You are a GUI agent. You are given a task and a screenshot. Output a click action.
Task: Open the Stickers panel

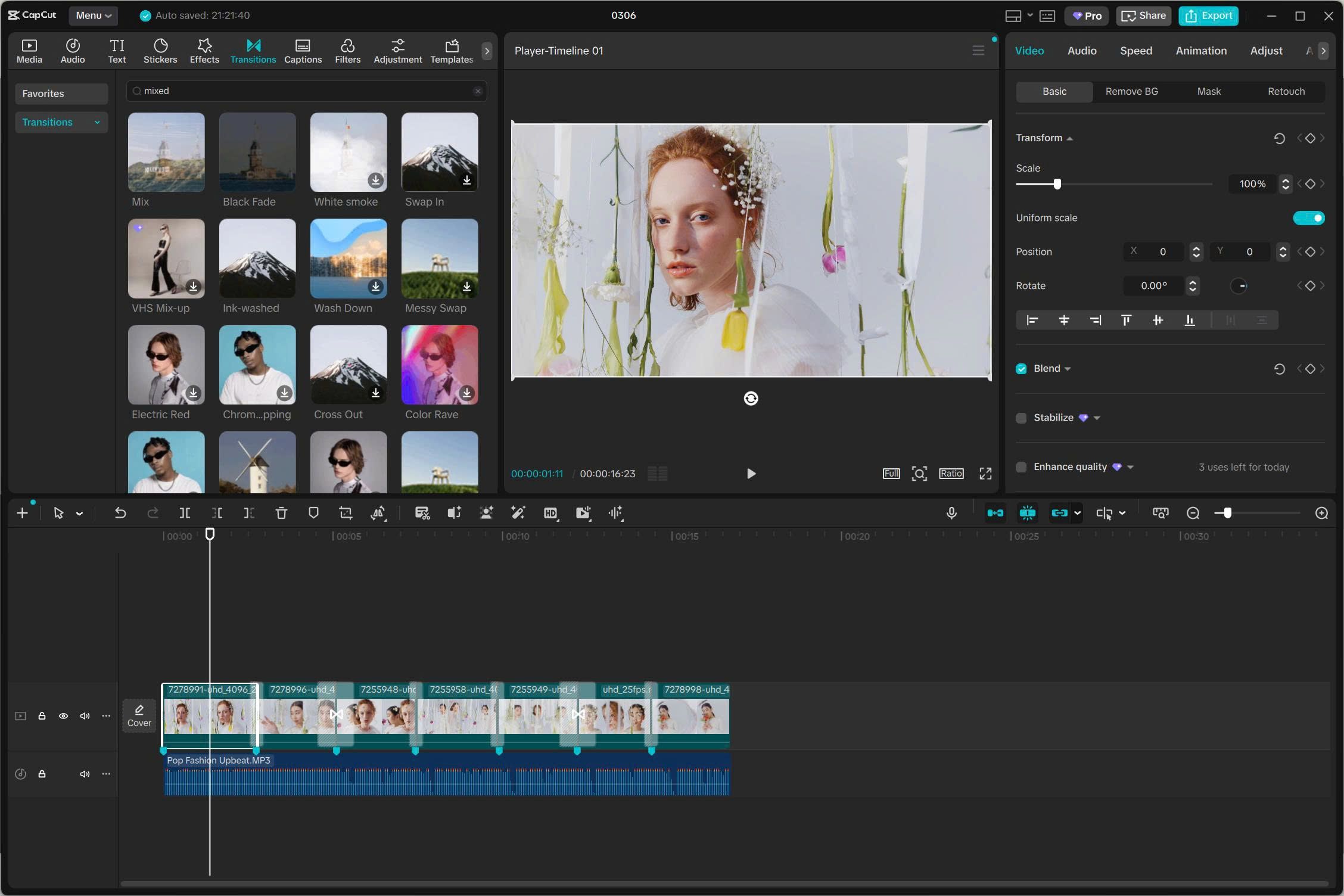(x=160, y=51)
